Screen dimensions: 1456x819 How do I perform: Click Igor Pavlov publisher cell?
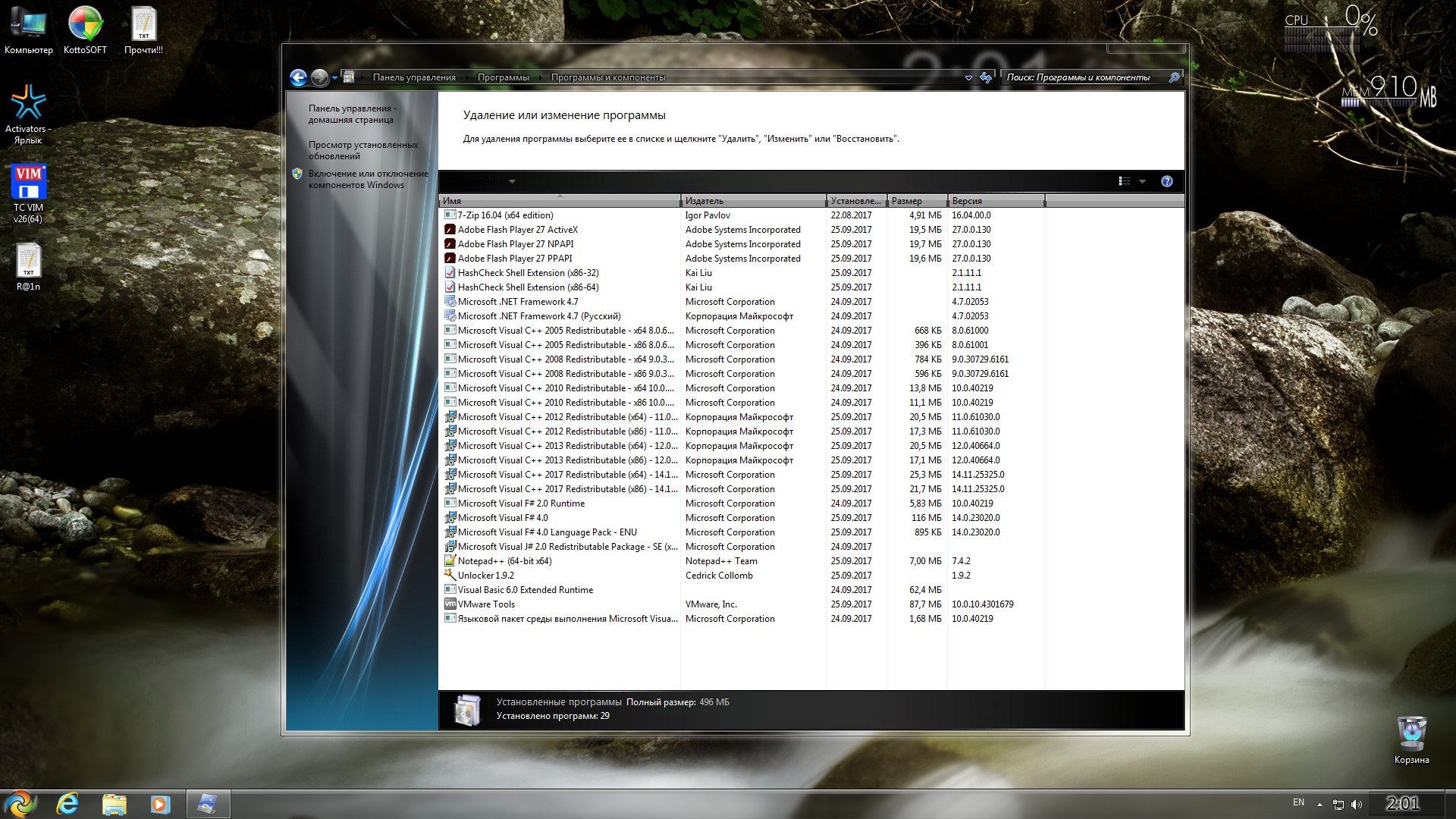pos(708,215)
